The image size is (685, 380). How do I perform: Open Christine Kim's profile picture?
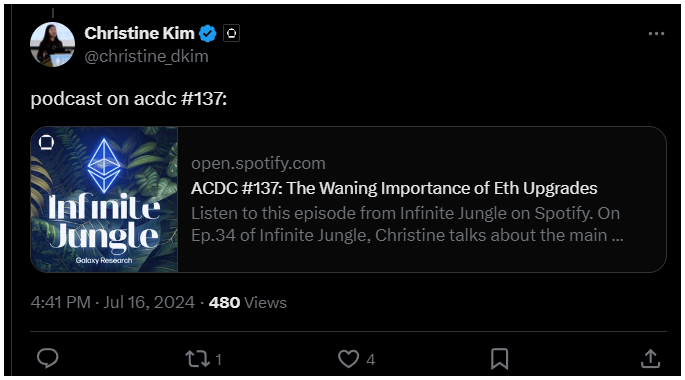pyautogui.click(x=52, y=45)
